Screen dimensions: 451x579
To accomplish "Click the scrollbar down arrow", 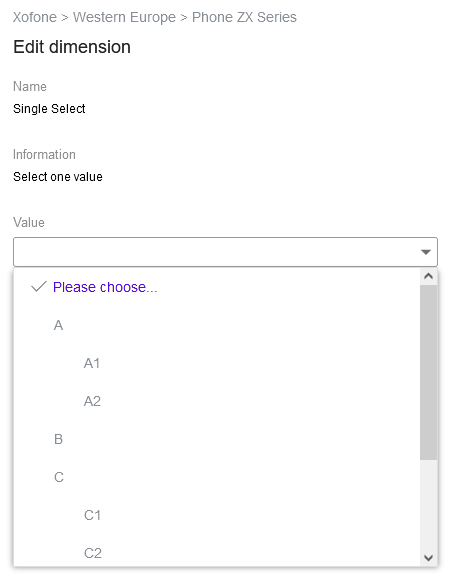I will tap(428, 558).
